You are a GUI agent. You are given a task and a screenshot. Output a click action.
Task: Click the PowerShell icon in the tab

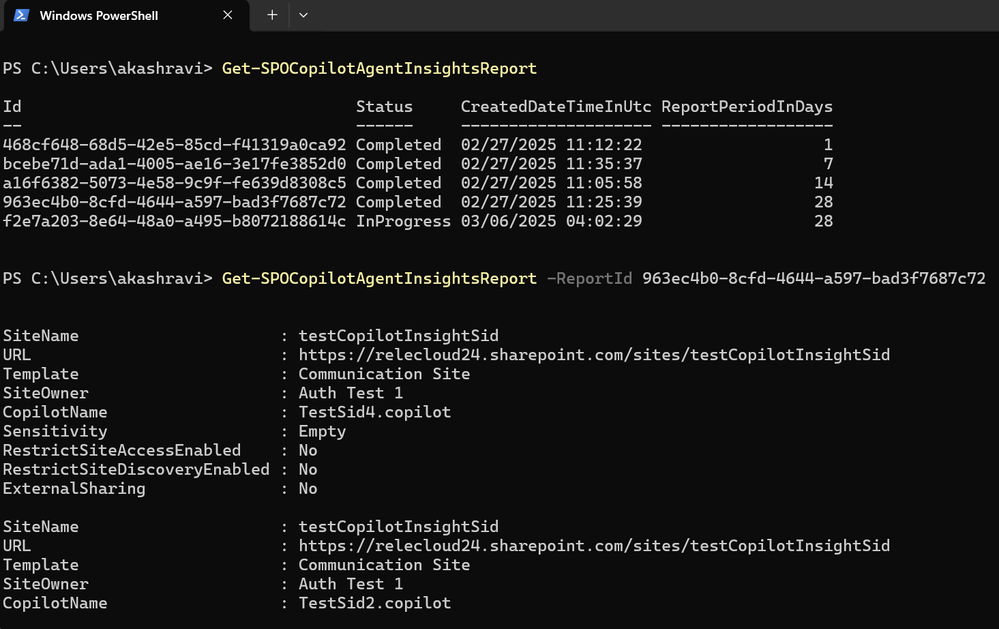click(21, 15)
